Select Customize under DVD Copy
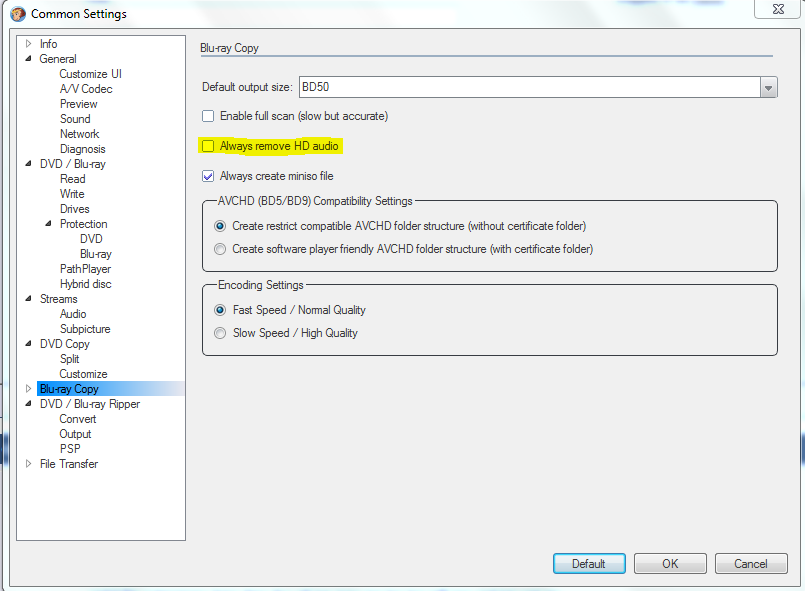 [x=83, y=374]
